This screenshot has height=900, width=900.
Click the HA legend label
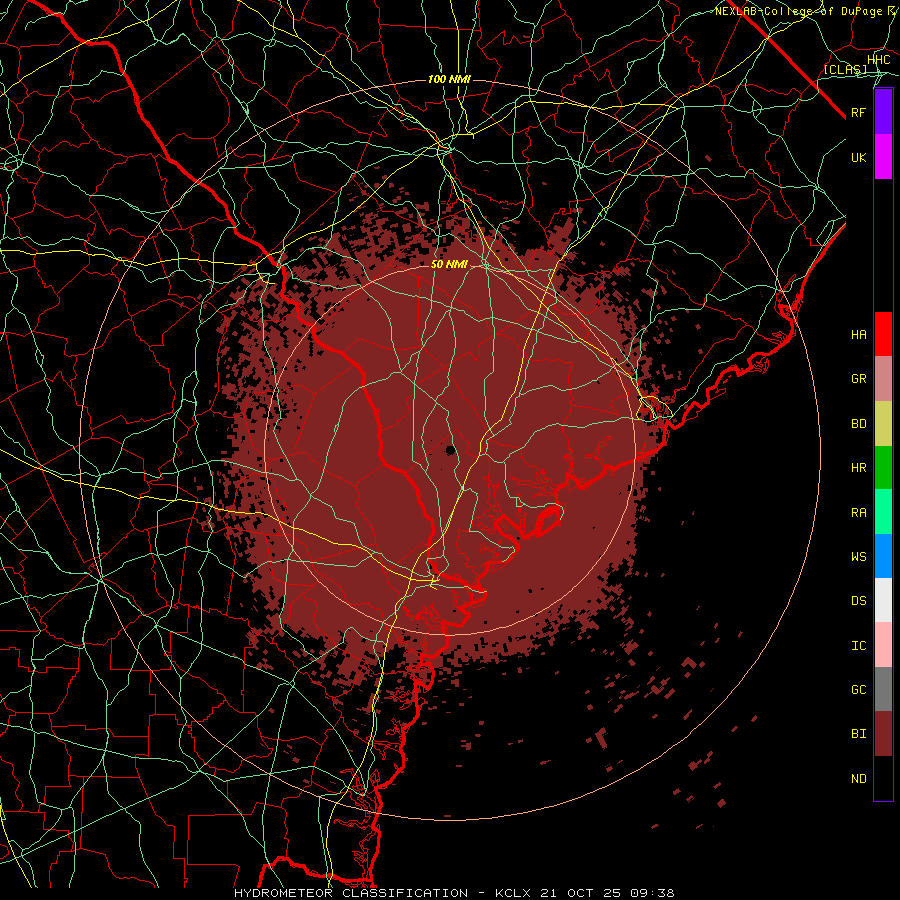tap(859, 334)
